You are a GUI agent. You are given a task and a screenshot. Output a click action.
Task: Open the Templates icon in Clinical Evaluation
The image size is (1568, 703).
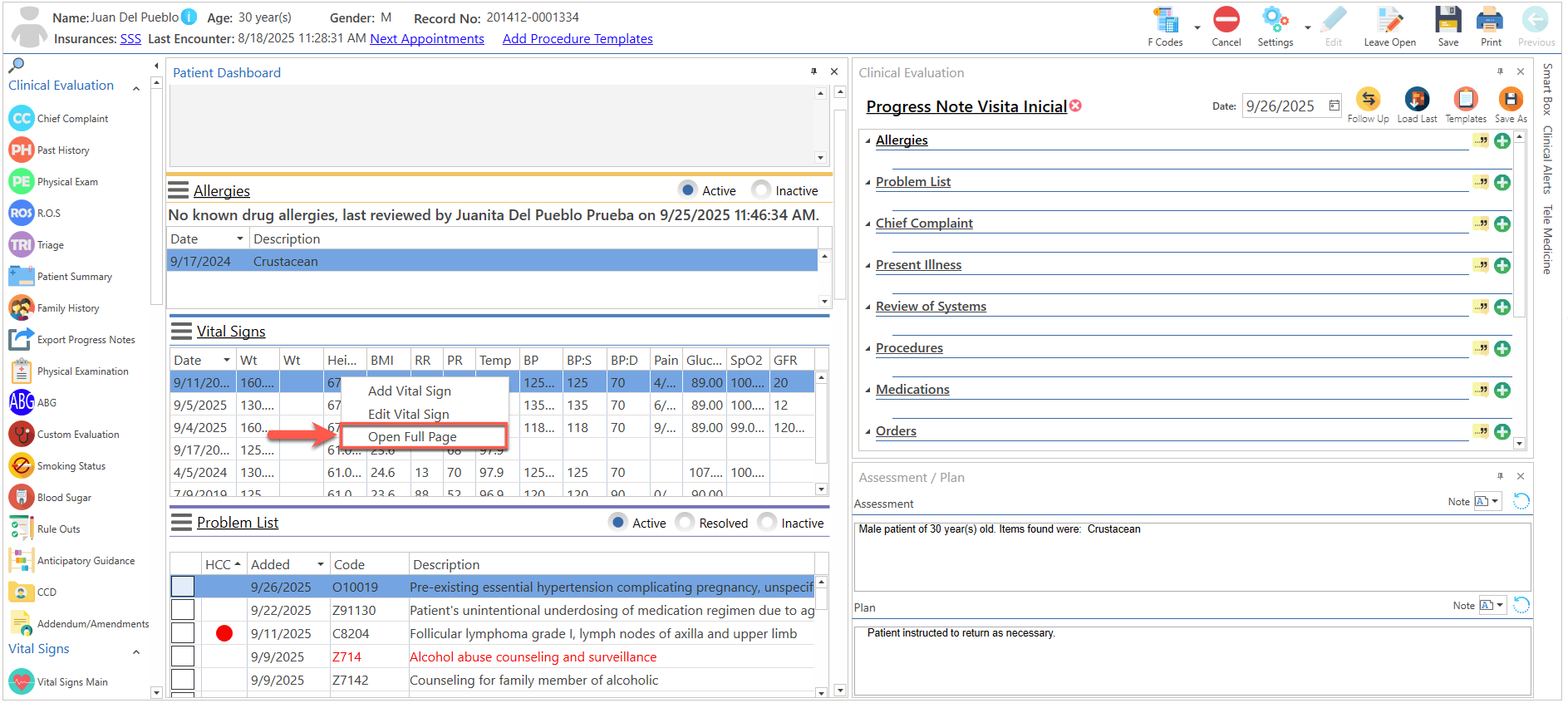[x=1466, y=100]
